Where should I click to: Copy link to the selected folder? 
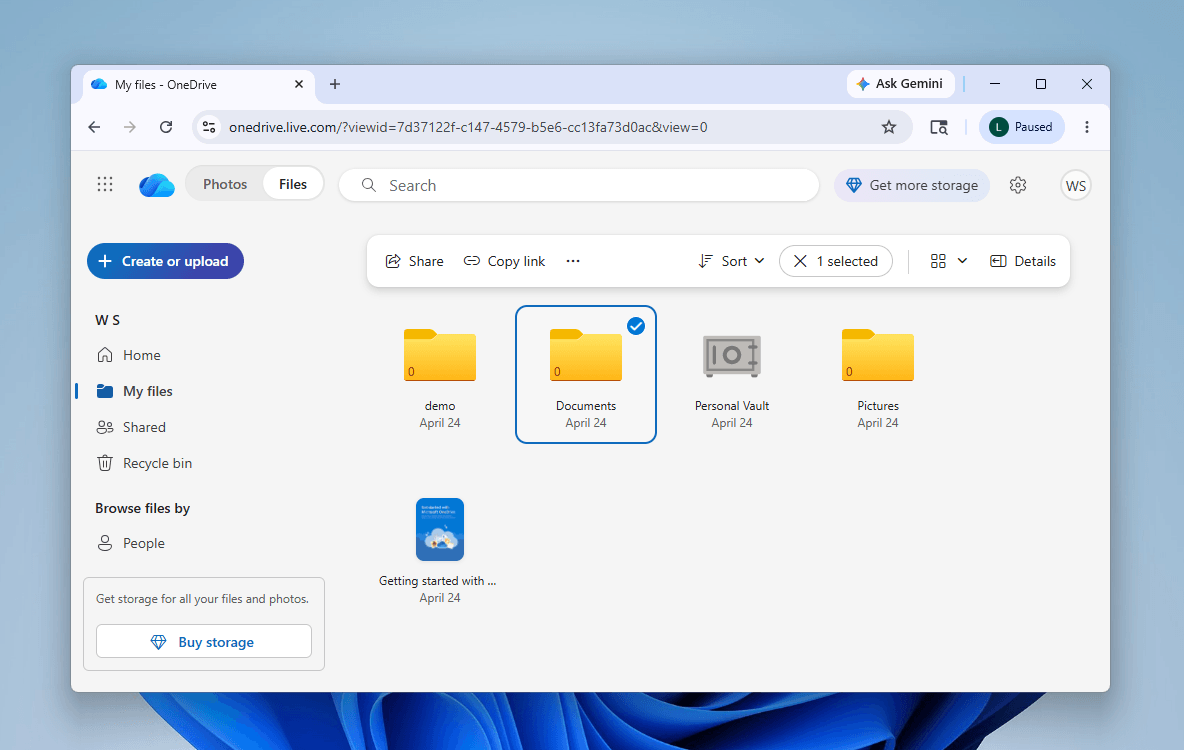pyautogui.click(x=504, y=261)
